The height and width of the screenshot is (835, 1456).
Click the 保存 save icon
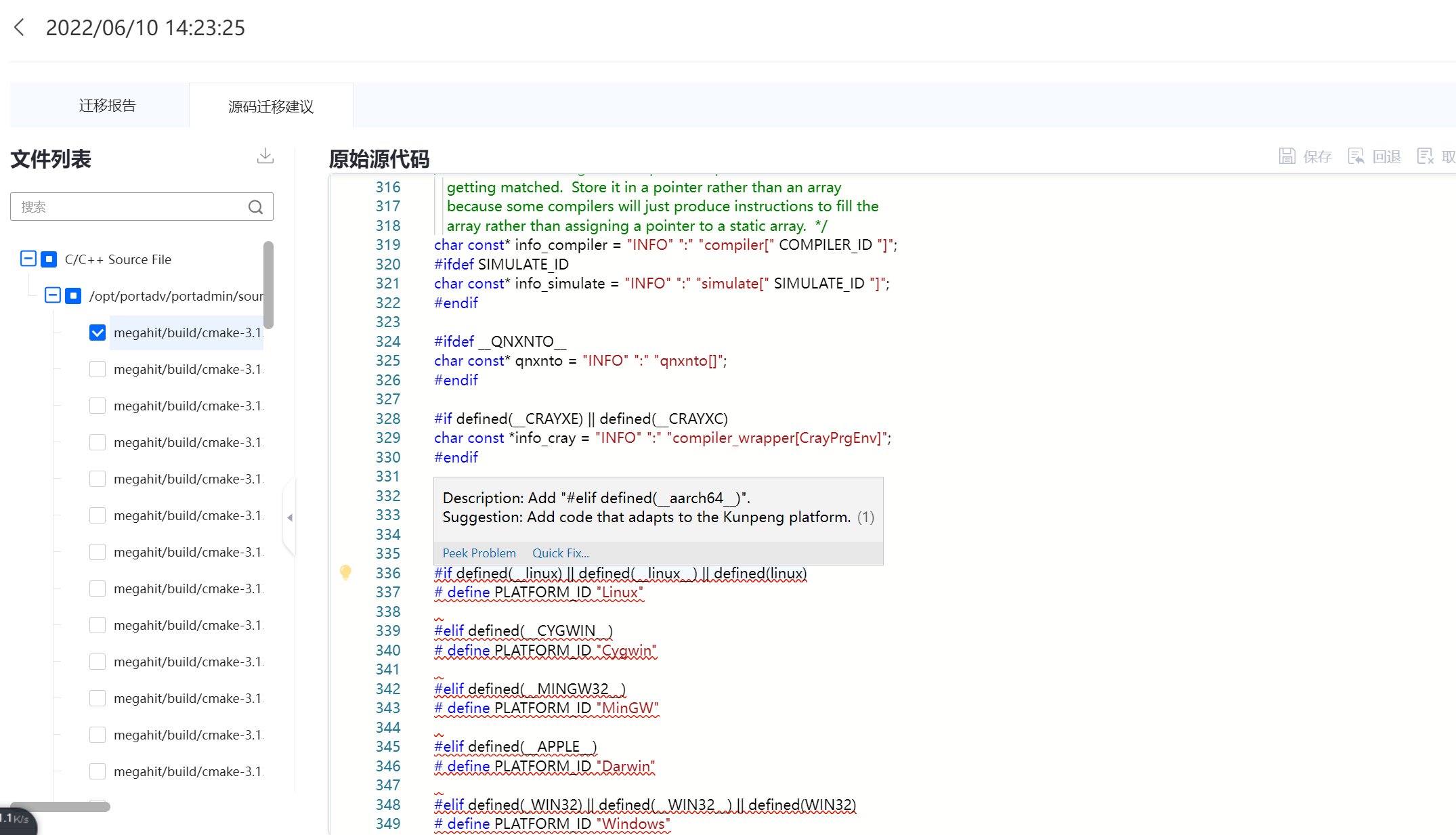[x=1287, y=156]
